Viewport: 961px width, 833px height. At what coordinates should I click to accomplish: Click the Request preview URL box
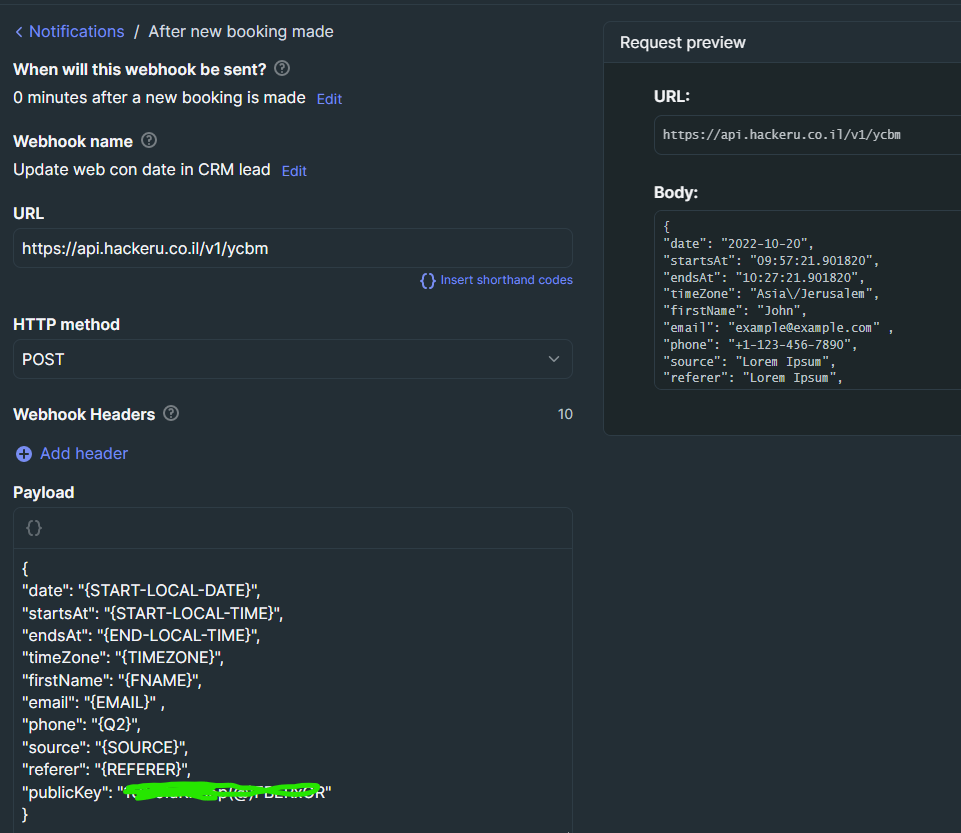pyautogui.click(x=806, y=134)
